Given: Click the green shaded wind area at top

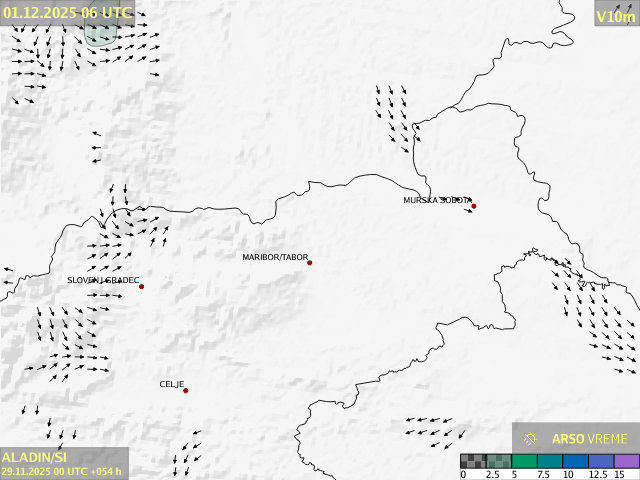Looking at the screenshot, I should pos(100,35).
